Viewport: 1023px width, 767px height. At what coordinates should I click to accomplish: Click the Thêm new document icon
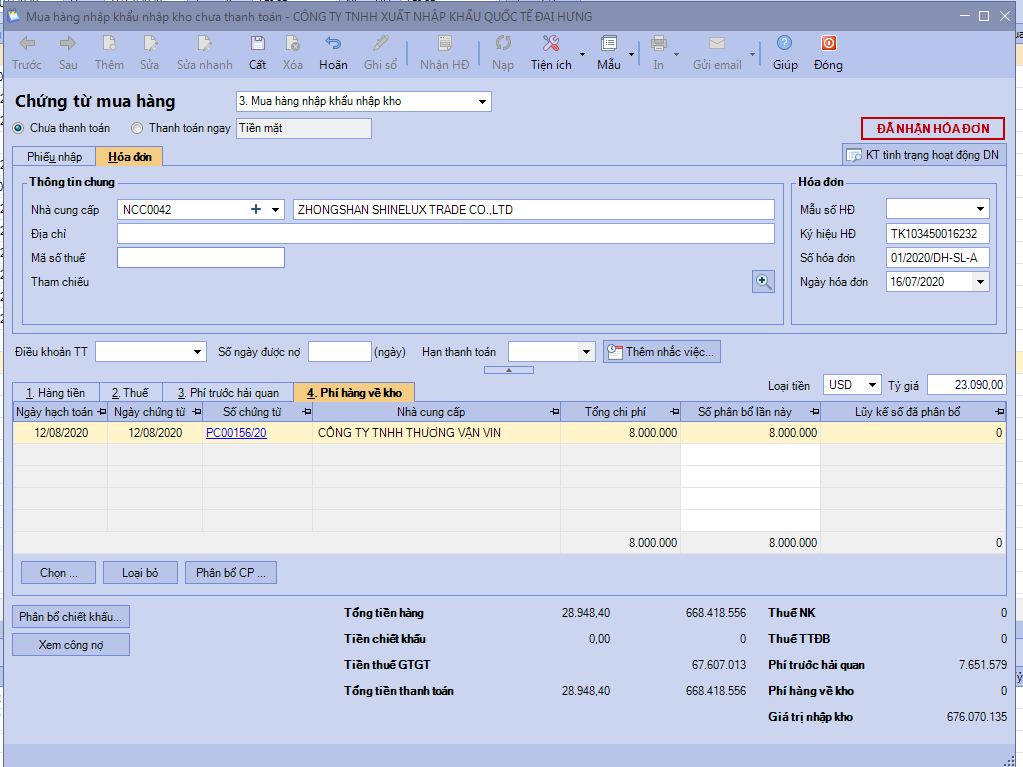point(109,44)
